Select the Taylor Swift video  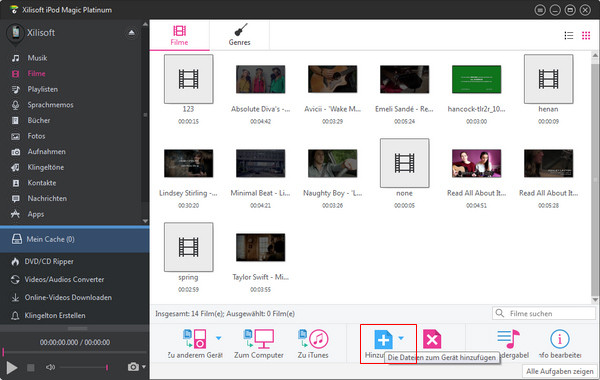point(261,248)
